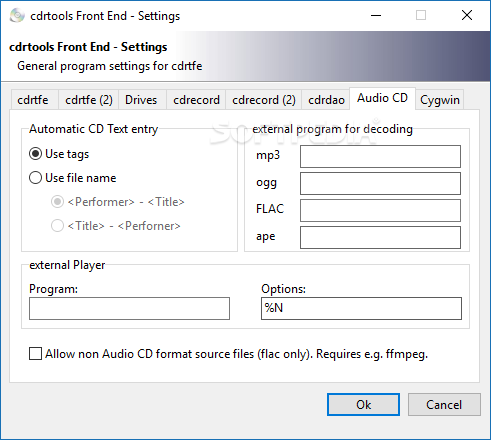
Task: Select the cdrecord (2) tab
Action: click(264, 100)
